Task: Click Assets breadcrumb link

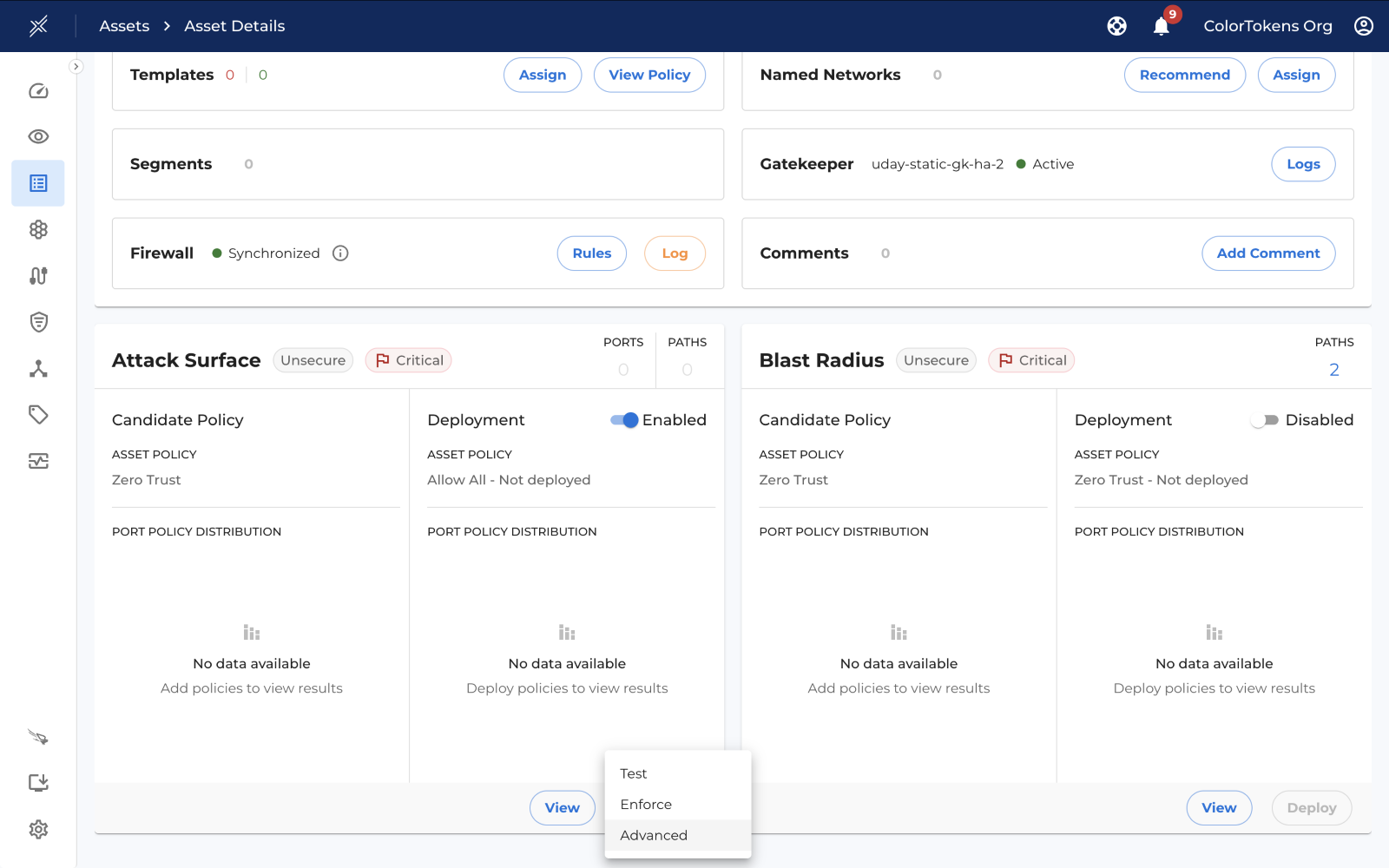Action: coord(124,26)
